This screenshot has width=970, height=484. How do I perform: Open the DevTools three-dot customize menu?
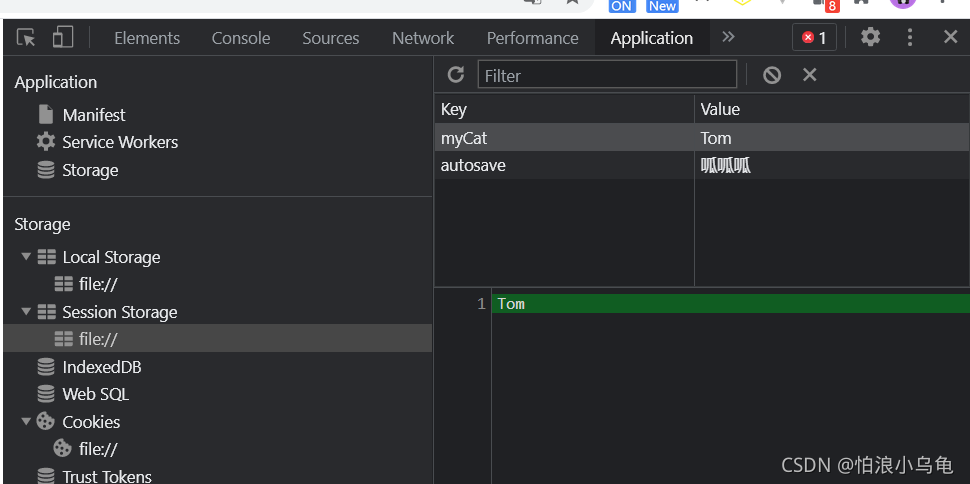909,37
